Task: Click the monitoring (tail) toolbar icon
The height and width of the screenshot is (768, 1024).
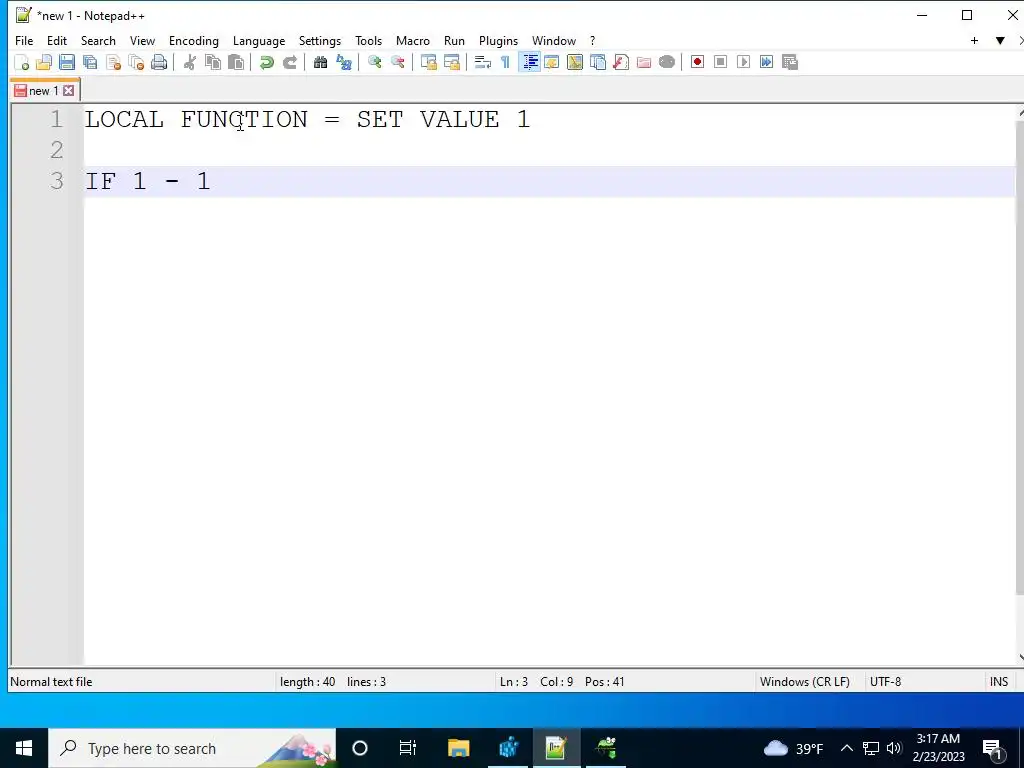Action: point(667,62)
